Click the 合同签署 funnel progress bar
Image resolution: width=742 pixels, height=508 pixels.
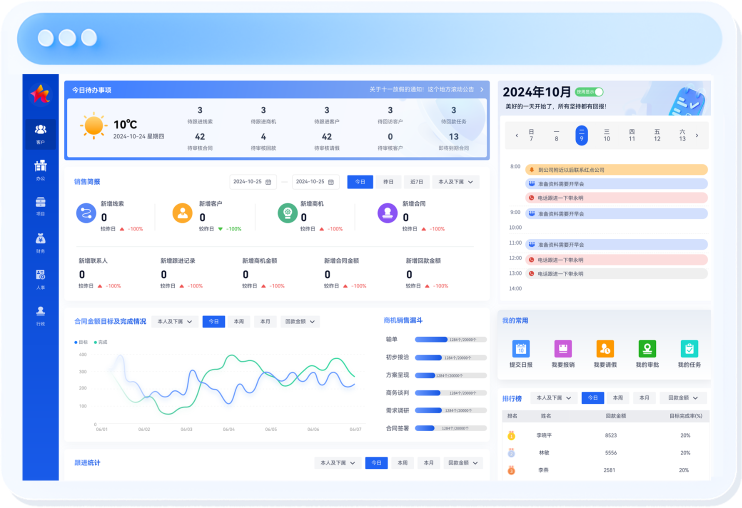[x=450, y=429]
